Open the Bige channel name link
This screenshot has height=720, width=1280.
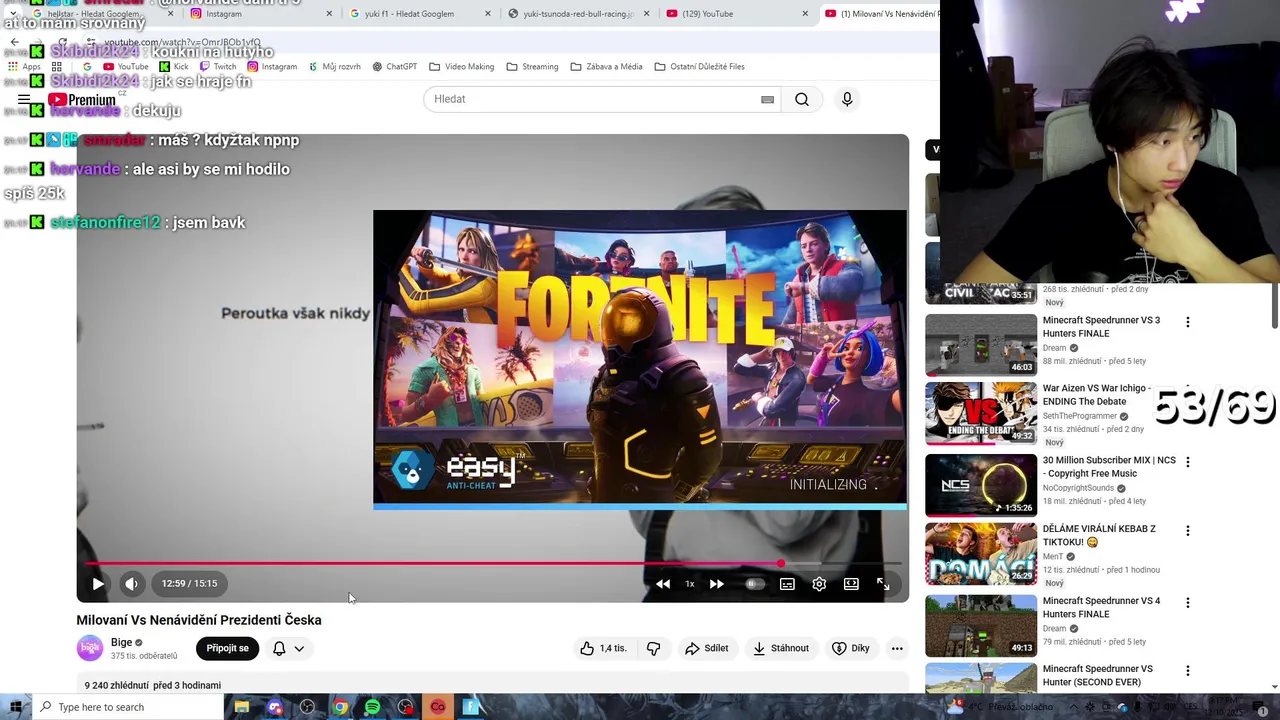pyautogui.click(x=121, y=642)
